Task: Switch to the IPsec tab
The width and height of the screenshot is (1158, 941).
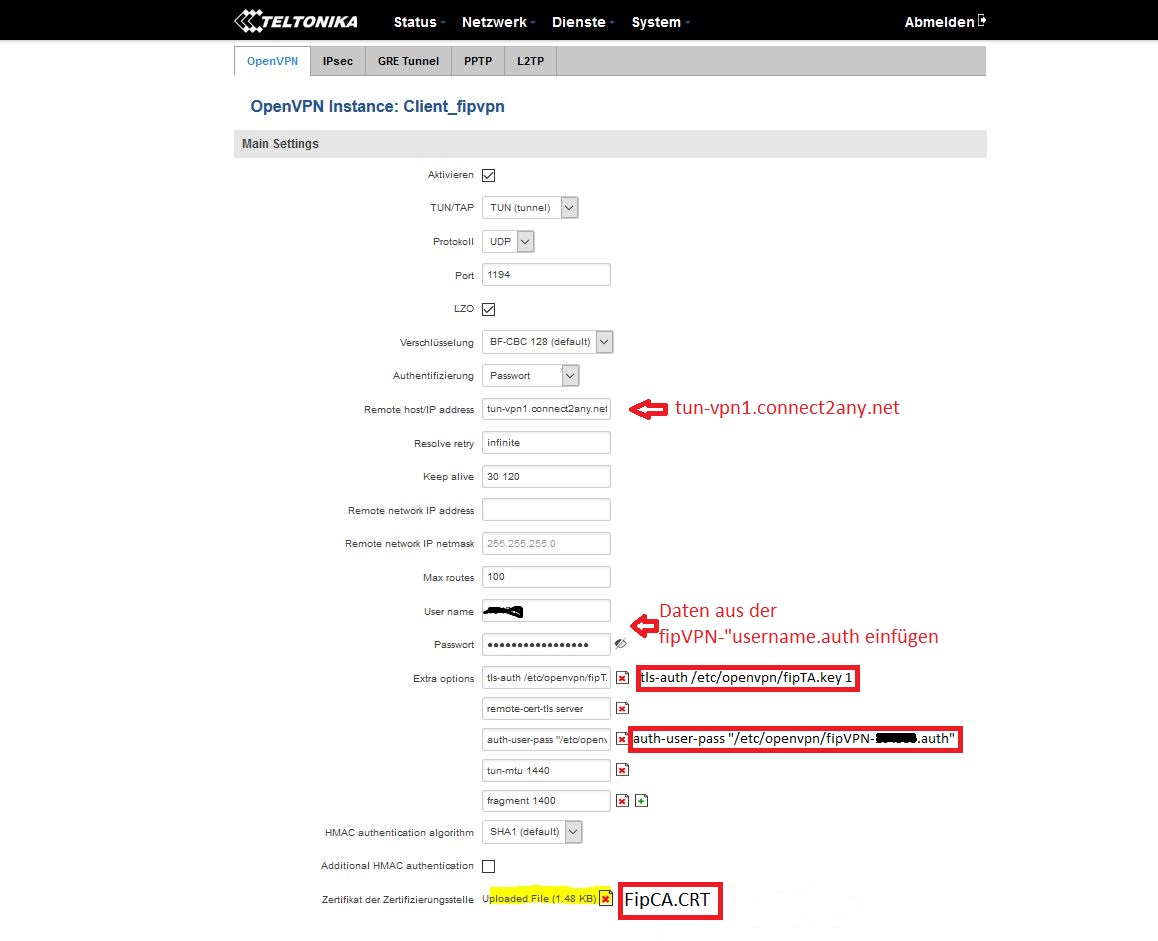Action: [x=337, y=61]
